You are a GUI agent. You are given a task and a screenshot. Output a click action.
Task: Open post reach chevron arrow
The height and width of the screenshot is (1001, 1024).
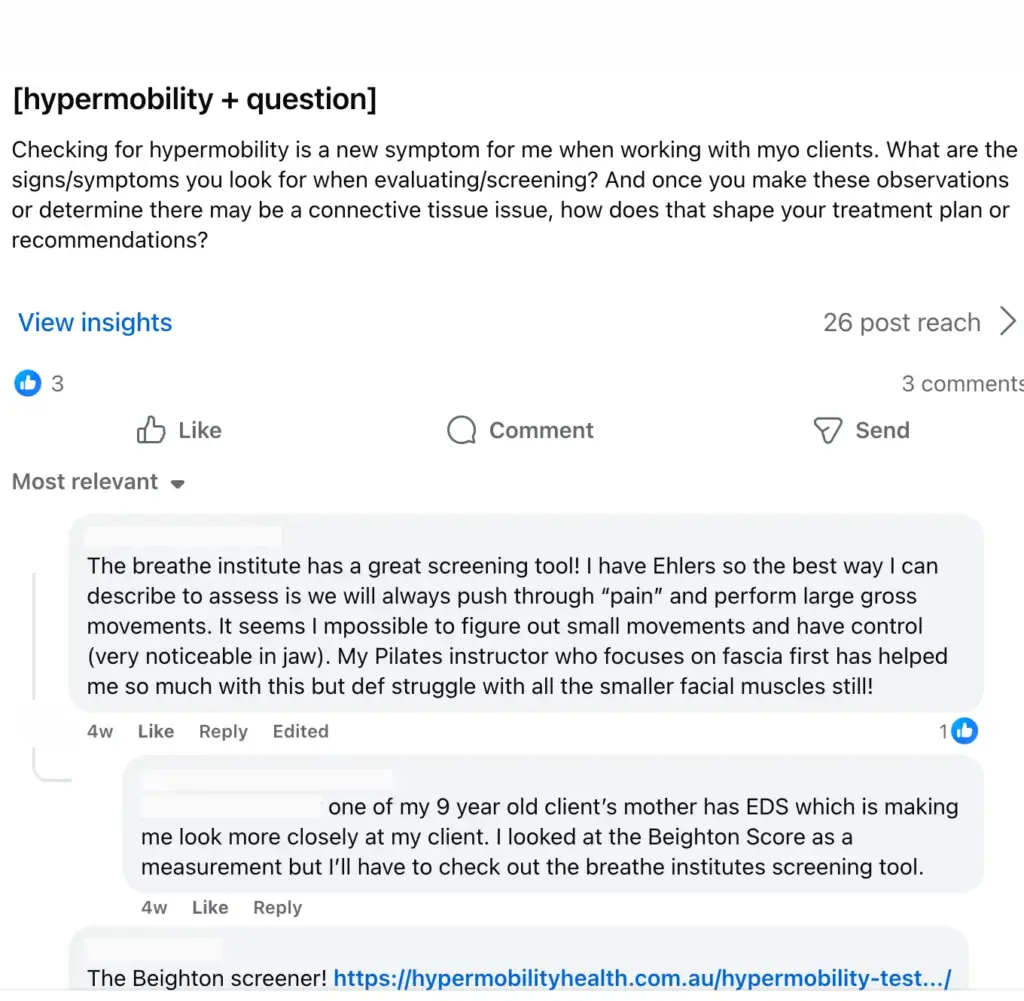[1008, 322]
